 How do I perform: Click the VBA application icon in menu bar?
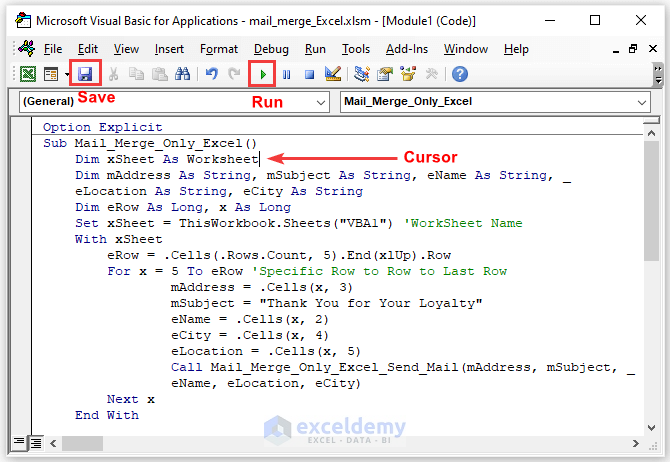click(x=27, y=49)
